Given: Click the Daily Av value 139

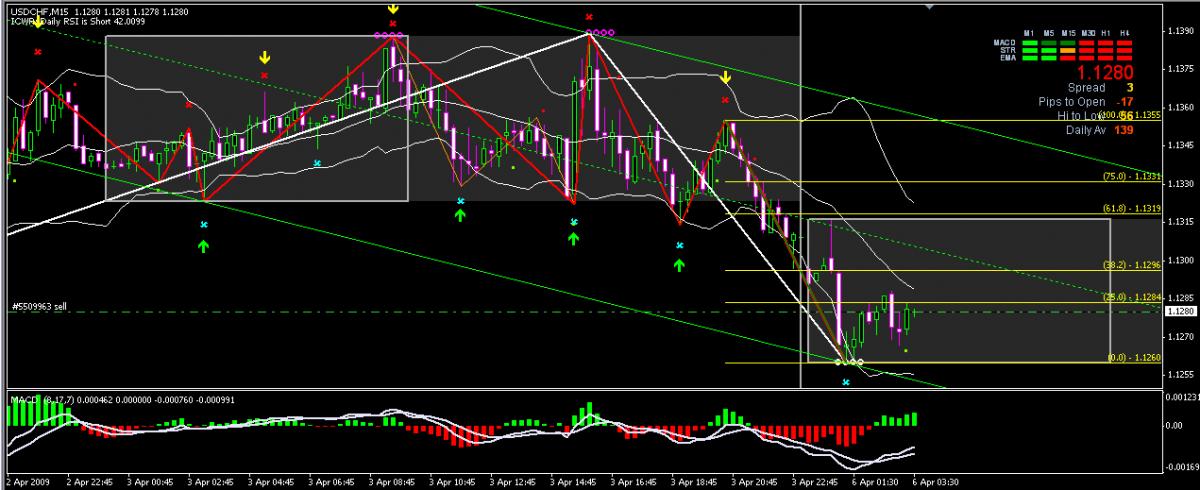Looking at the screenshot, I should [x=1123, y=131].
